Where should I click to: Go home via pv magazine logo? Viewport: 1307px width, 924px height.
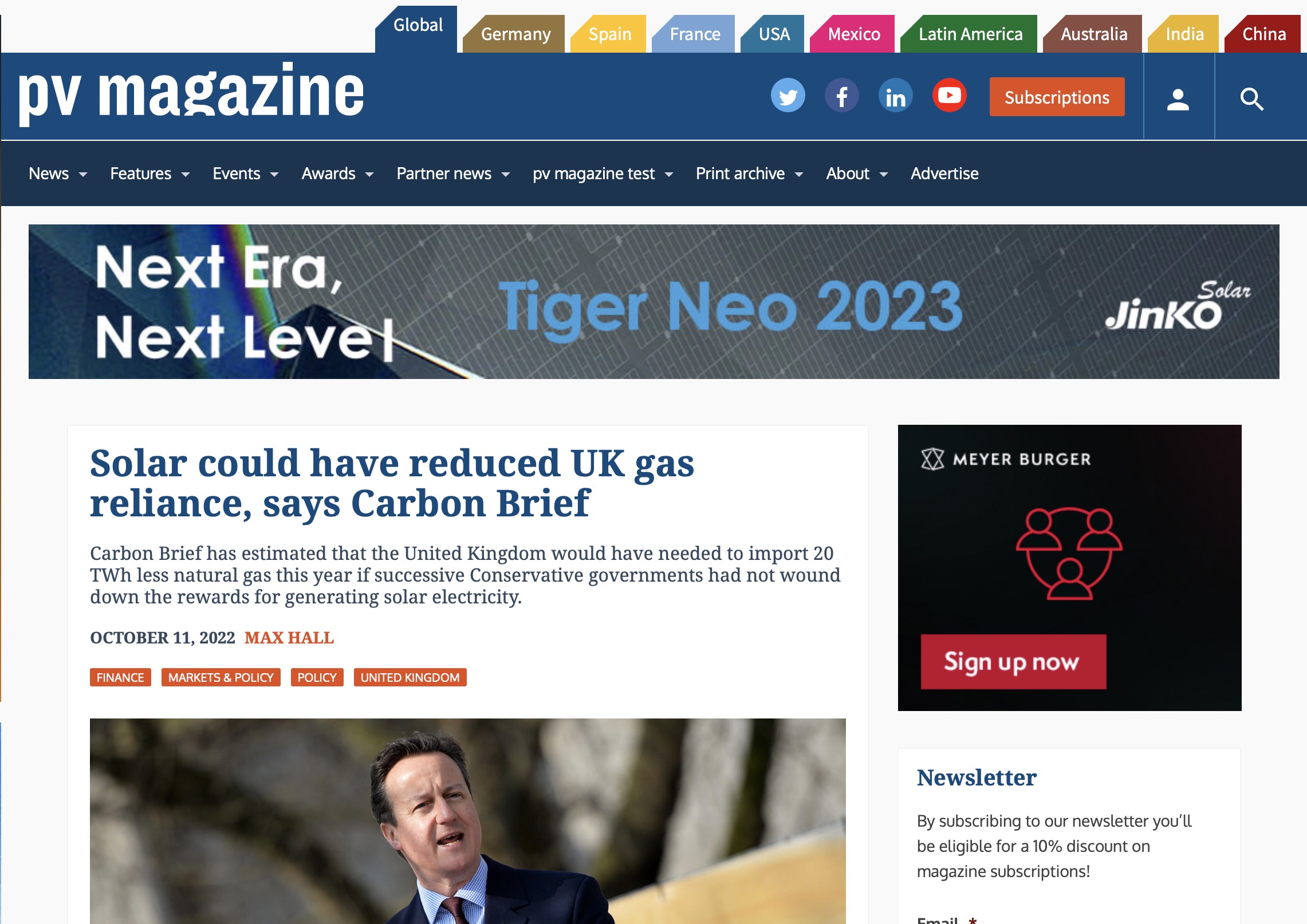click(x=191, y=93)
